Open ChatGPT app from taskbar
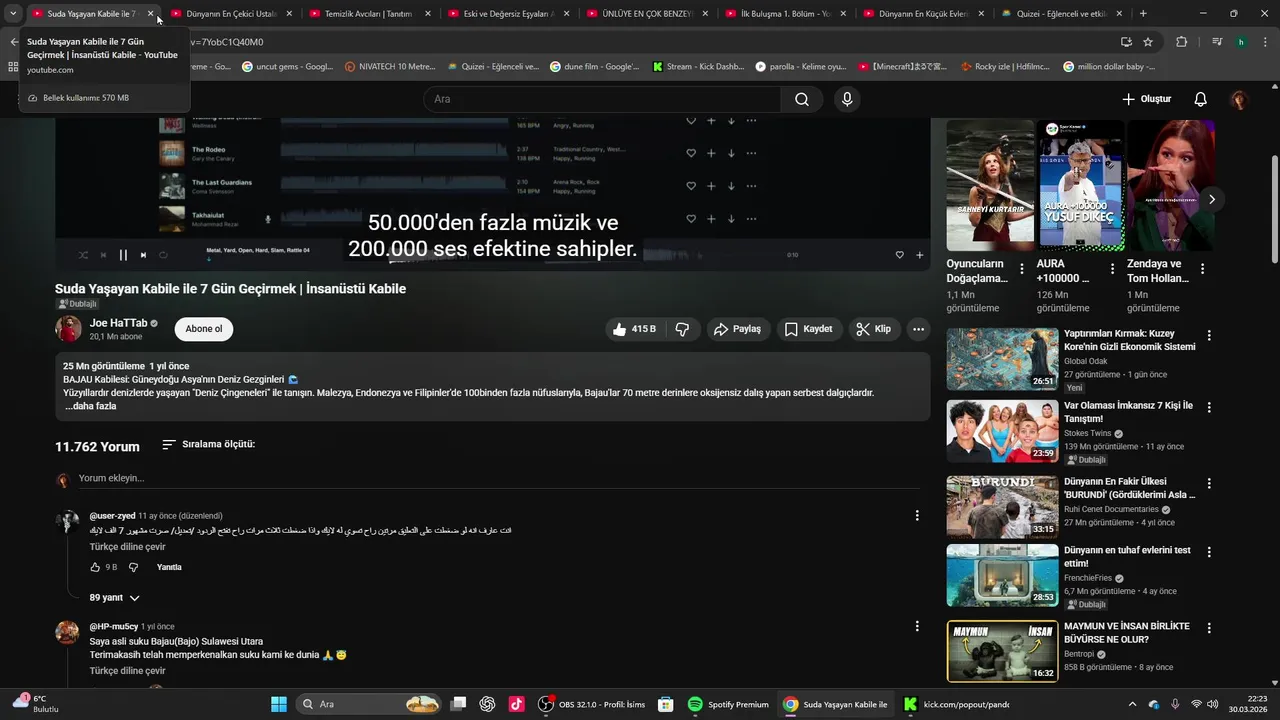This screenshot has height=720, width=1280. point(487,704)
